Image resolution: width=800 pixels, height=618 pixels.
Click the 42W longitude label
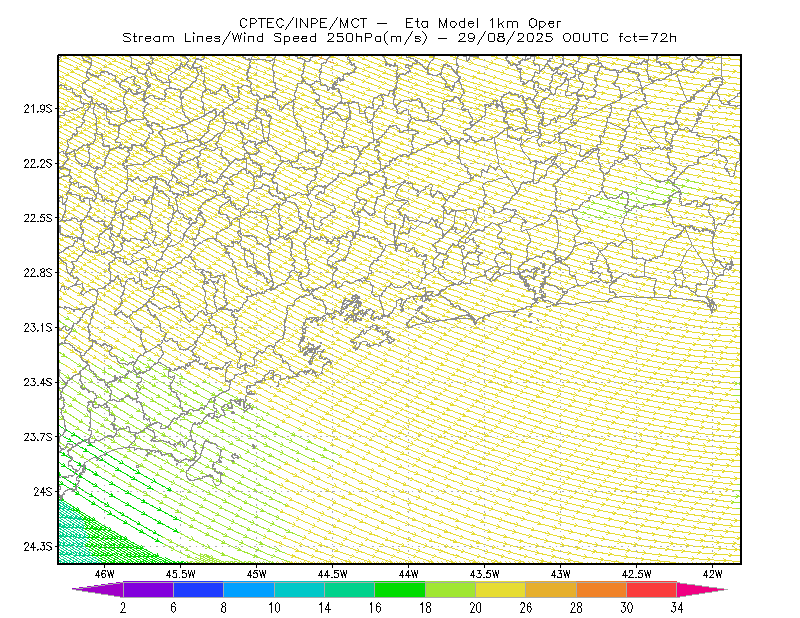tap(712, 574)
